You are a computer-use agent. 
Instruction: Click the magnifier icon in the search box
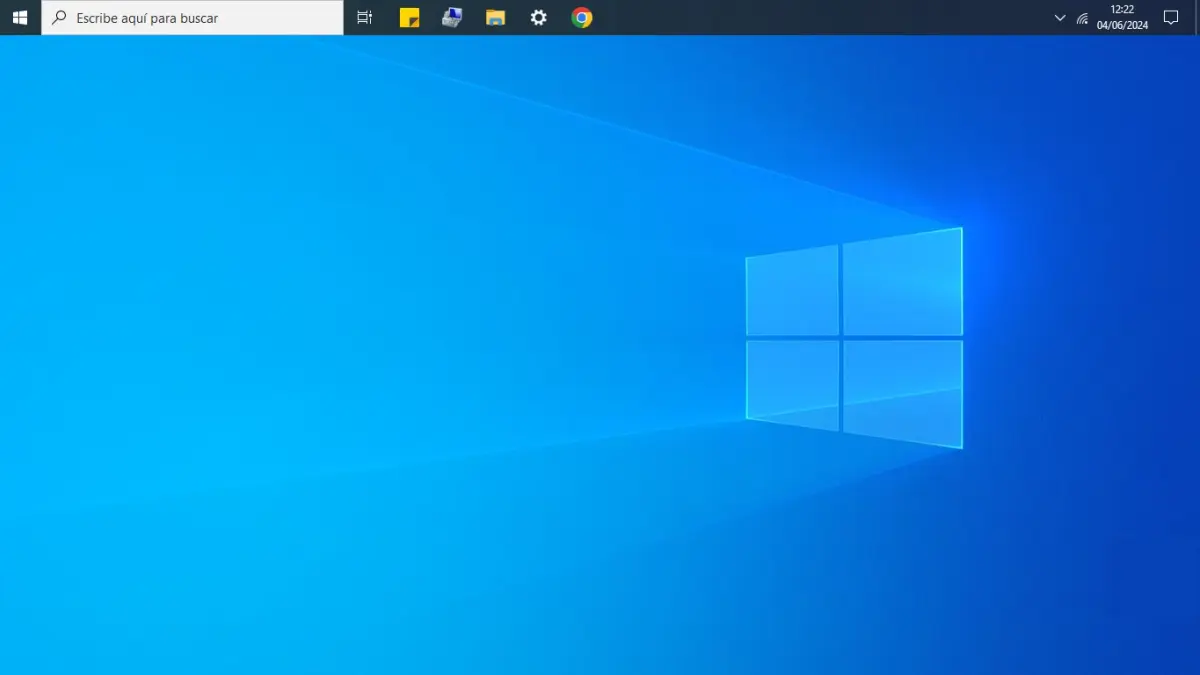tap(60, 18)
